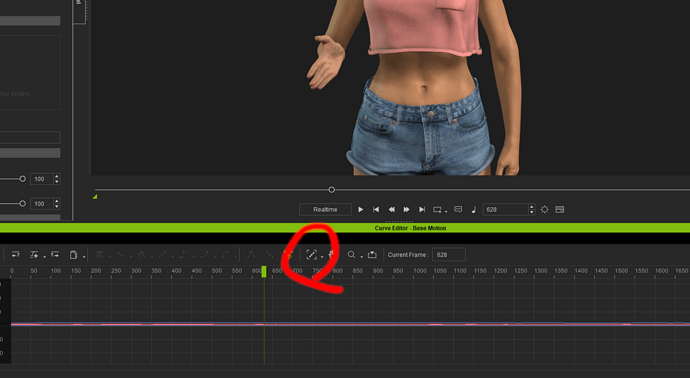Decrease the playbar frame number with the down arrow

coord(532,212)
